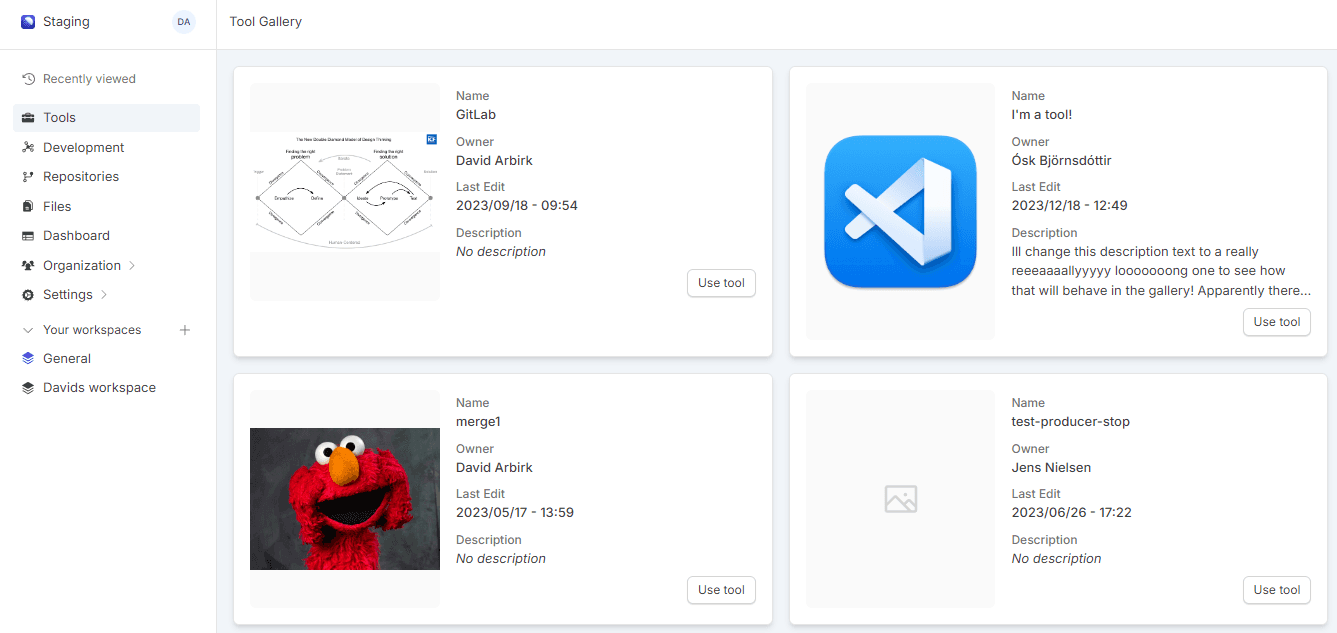Screen dimensions: 1337x633
Task: Click Use tool on I'm a tool! card
Action: [1276, 322]
